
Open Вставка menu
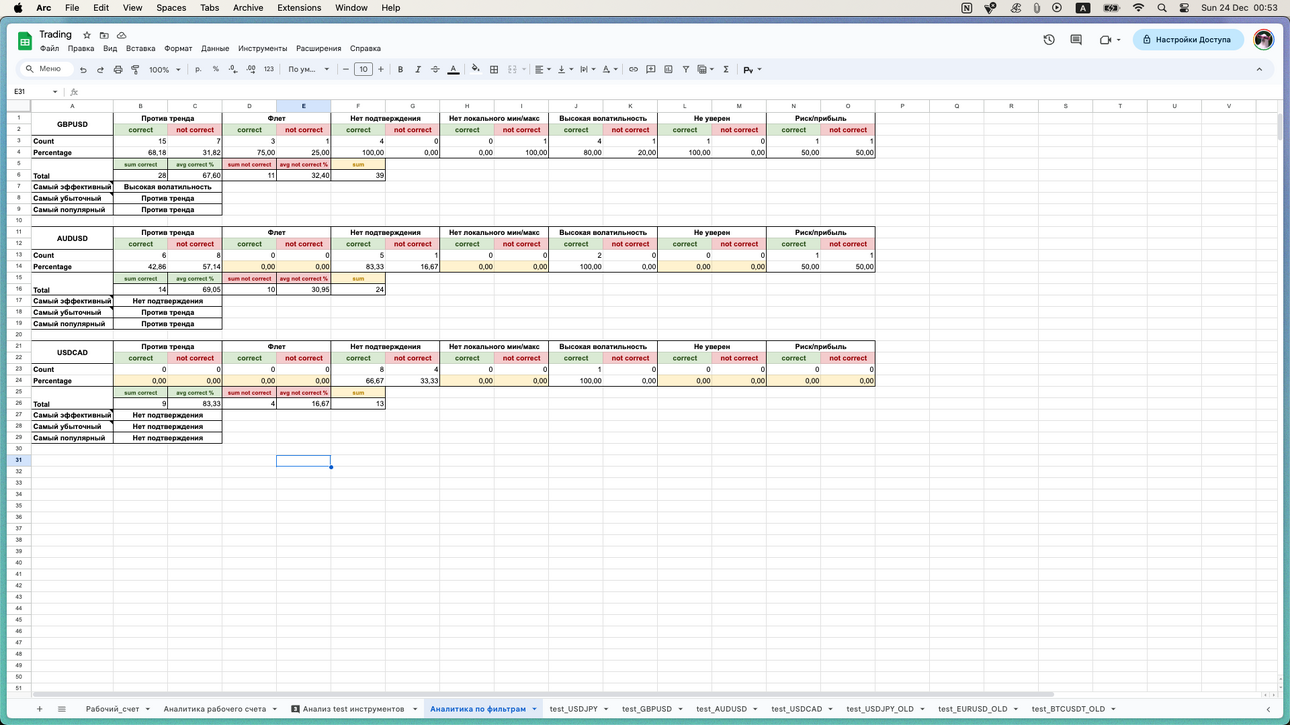click(141, 48)
